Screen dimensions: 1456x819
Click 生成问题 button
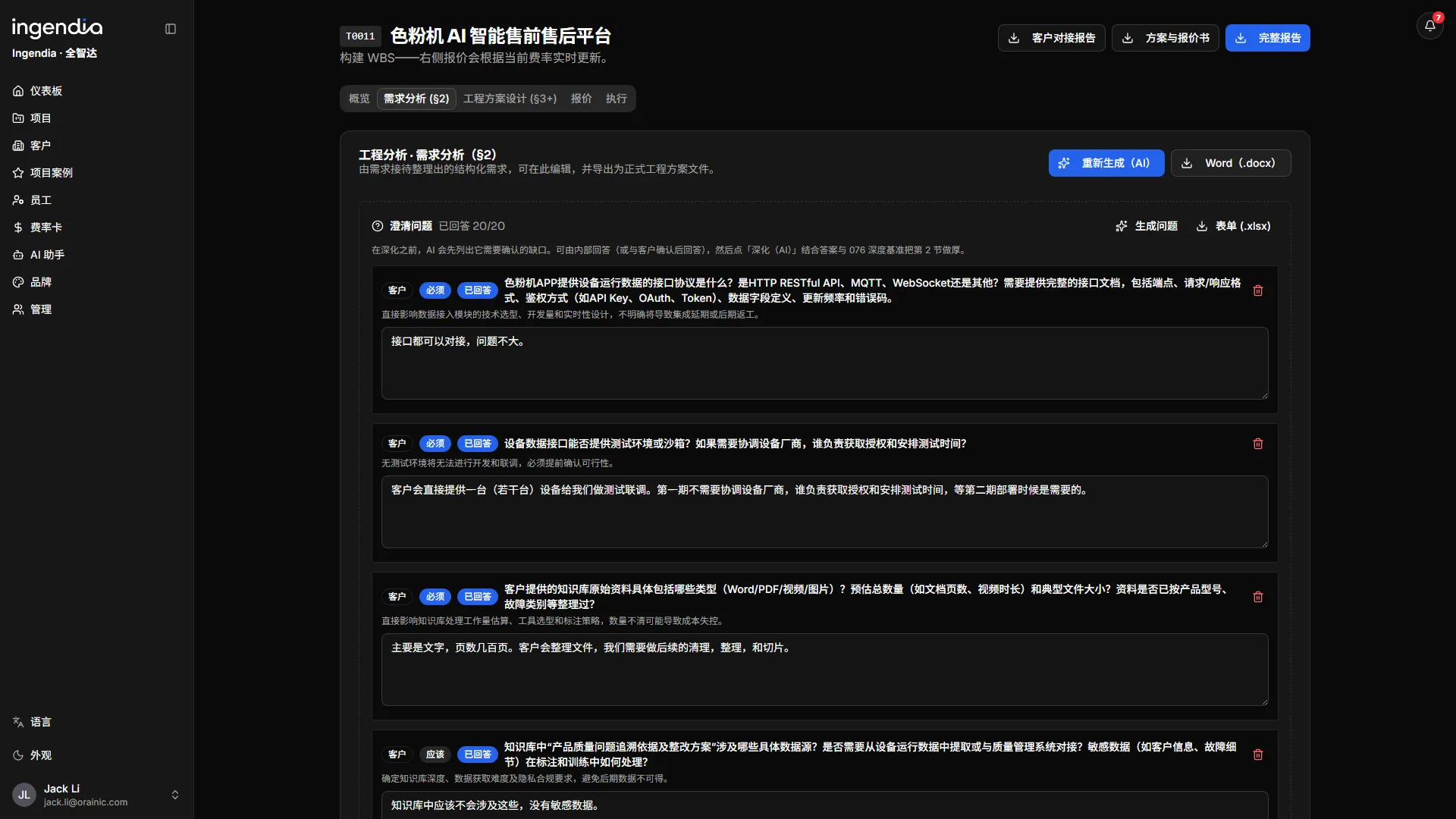1147,226
